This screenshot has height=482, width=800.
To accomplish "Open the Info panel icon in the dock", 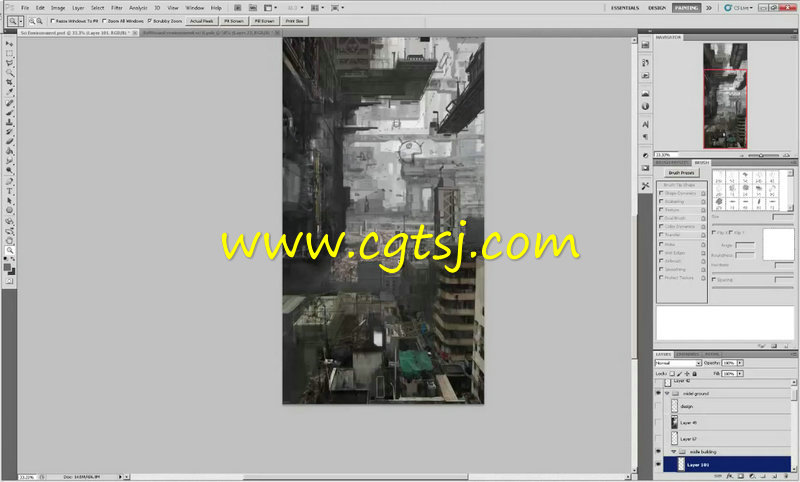I will (x=645, y=106).
